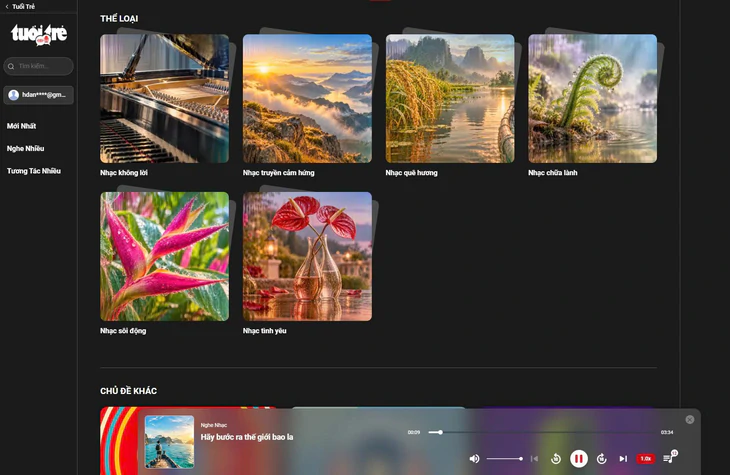Change playback speed via 1.0x button
The width and height of the screenshot is (730, 475).
coord(646,459)
